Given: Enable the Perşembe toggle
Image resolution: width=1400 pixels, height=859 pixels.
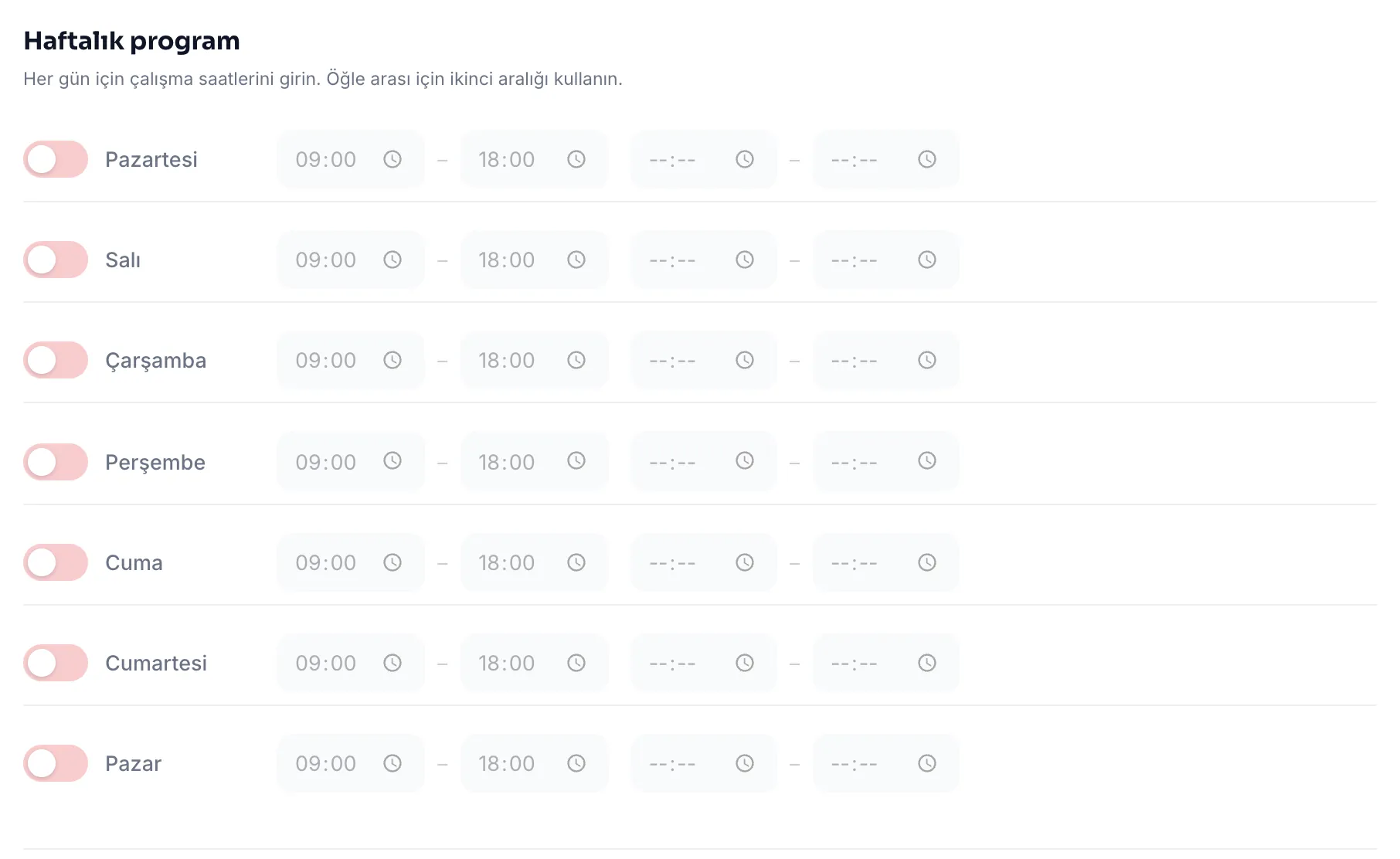Looking at the screenshot, I should (56, 462).
